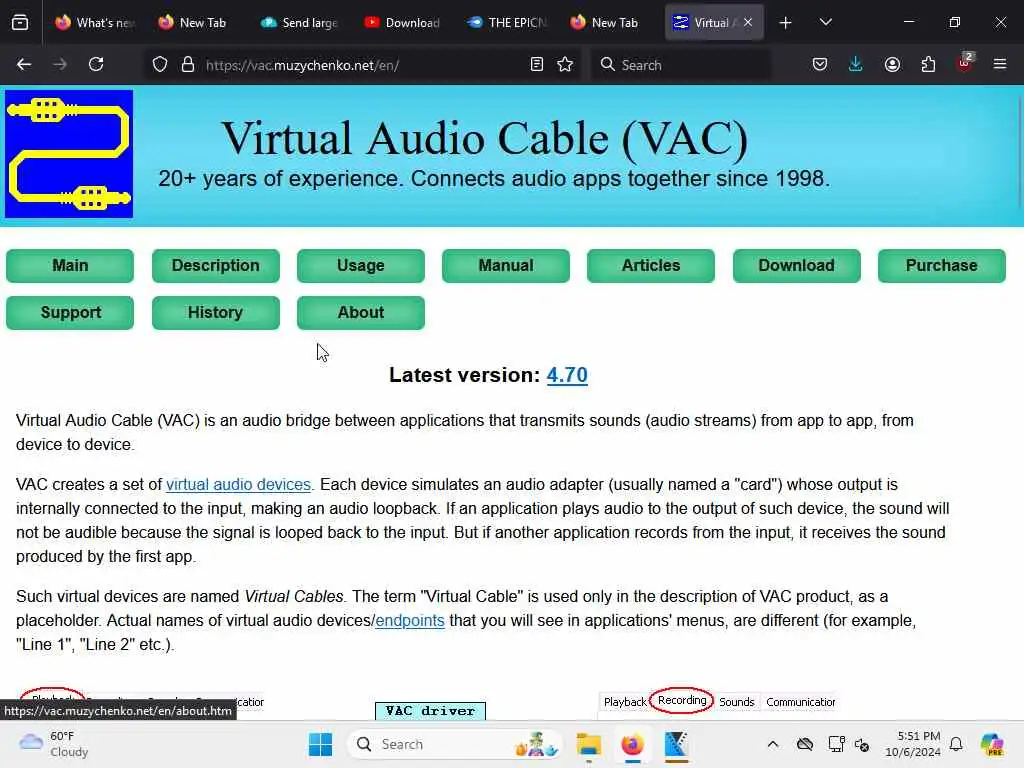
Task: Close the Virtual Audio Cable tab
Action: 748,23
